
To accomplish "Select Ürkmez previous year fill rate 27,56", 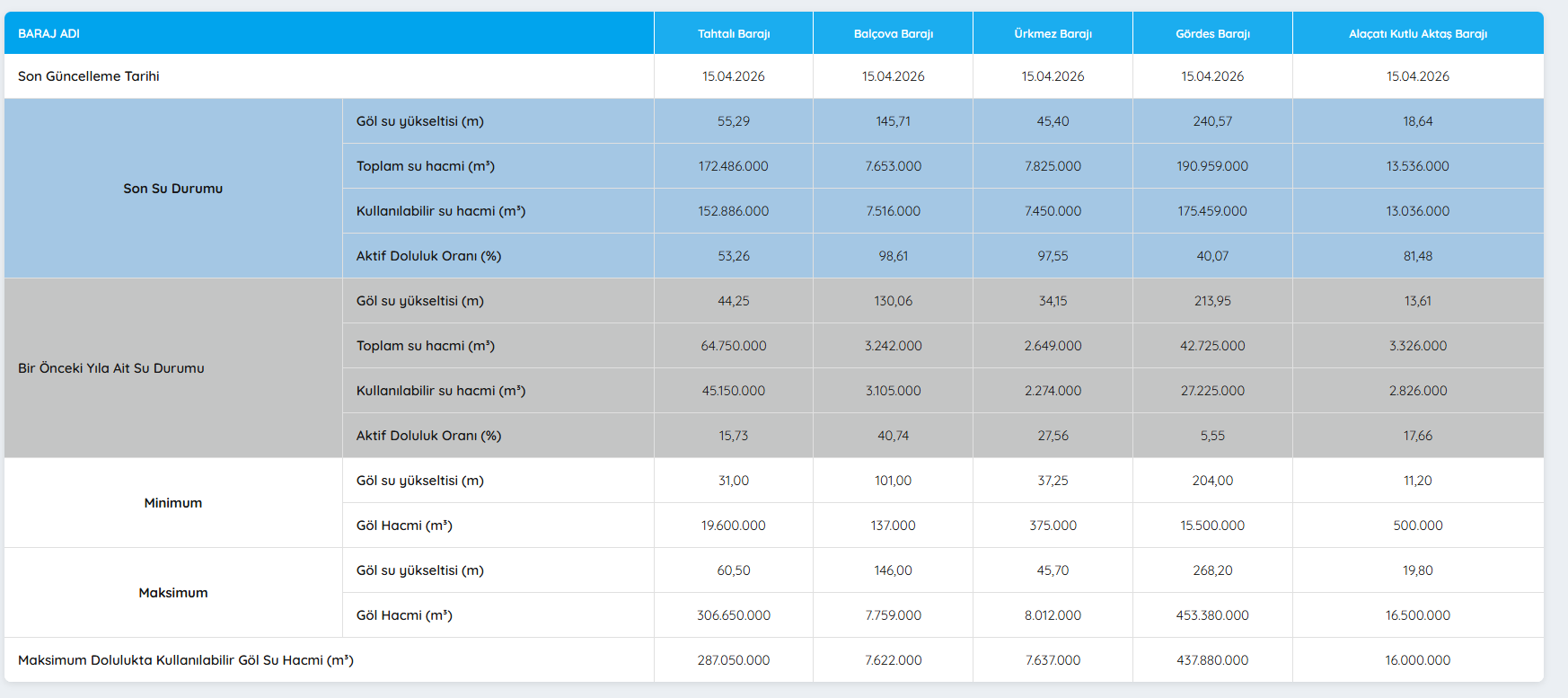I will [x=1053, y=436].
